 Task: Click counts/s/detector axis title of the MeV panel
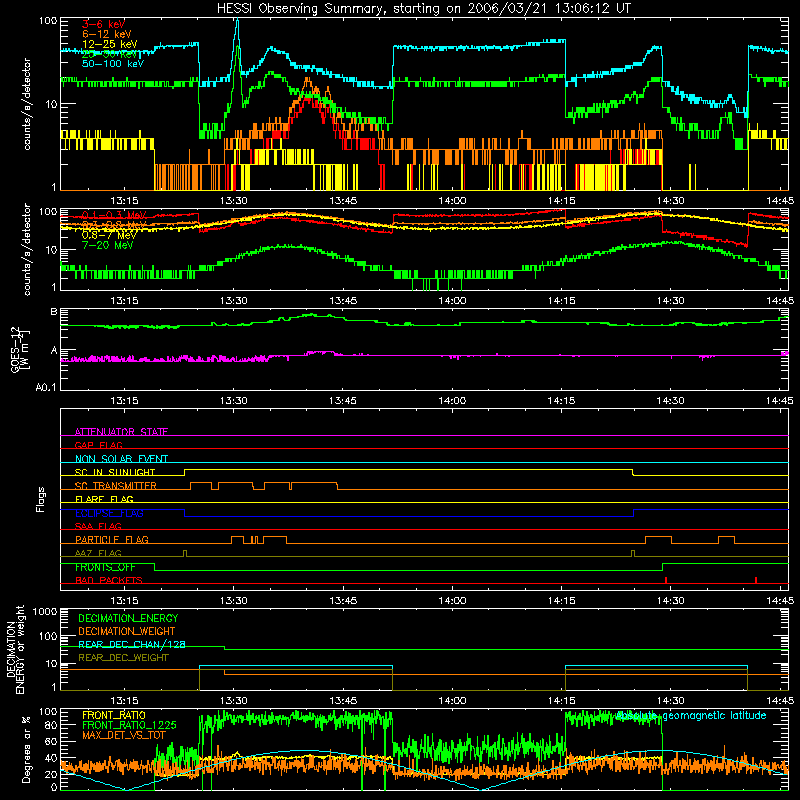tap(27, 250)
